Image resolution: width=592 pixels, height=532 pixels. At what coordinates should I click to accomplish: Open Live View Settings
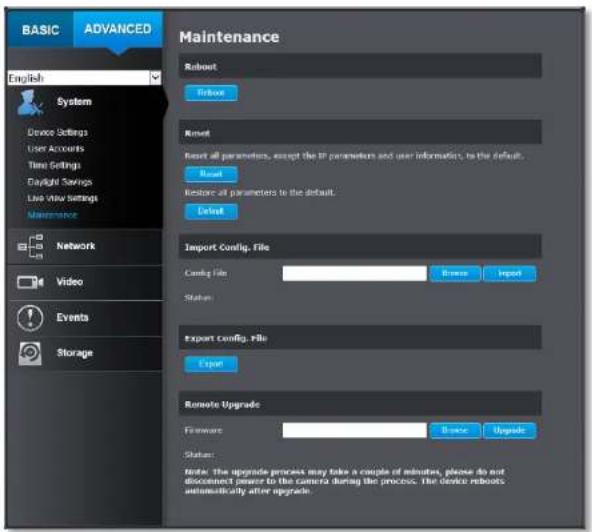tap(62, 198)
